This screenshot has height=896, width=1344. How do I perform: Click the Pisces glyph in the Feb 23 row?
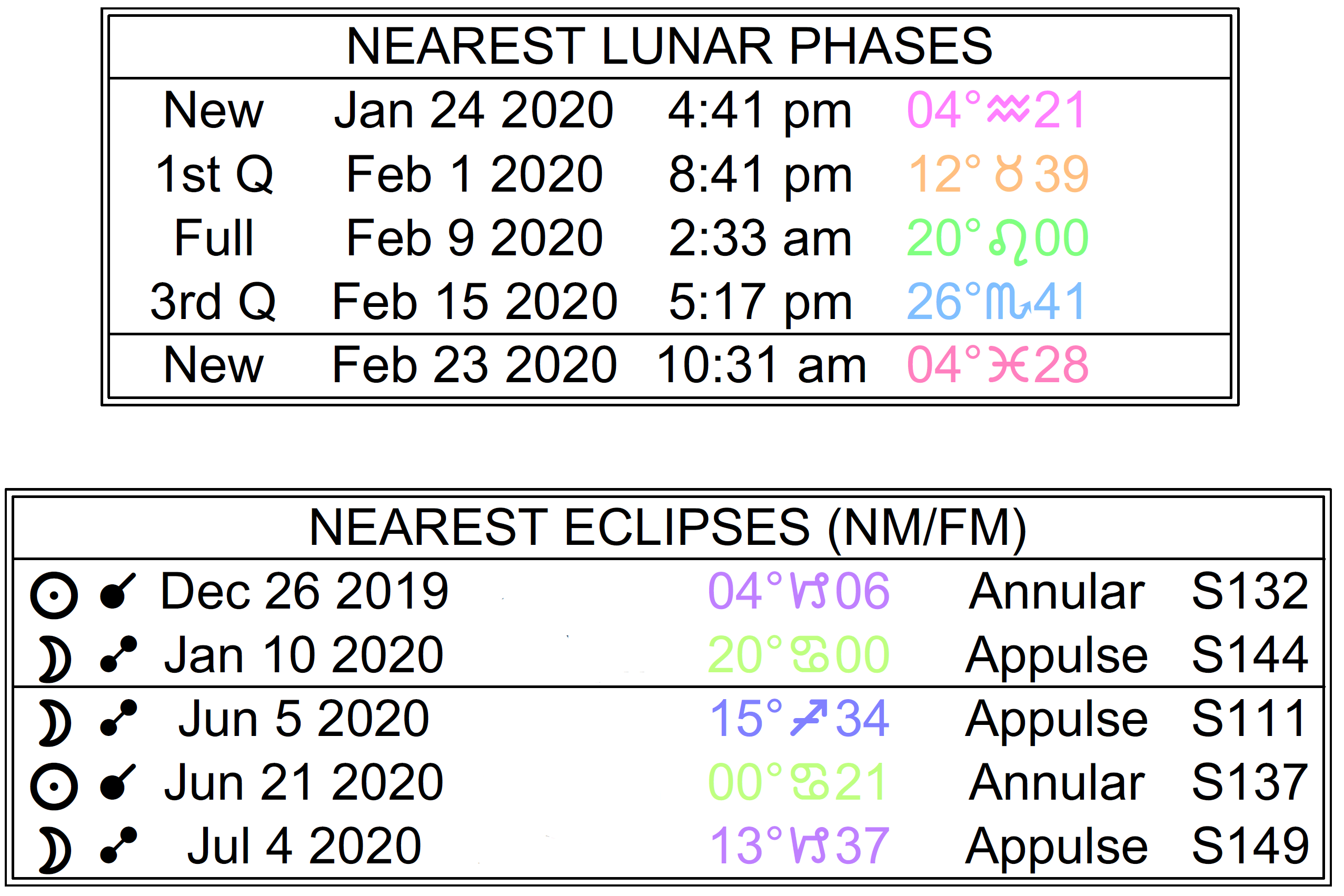[1009, 366]
